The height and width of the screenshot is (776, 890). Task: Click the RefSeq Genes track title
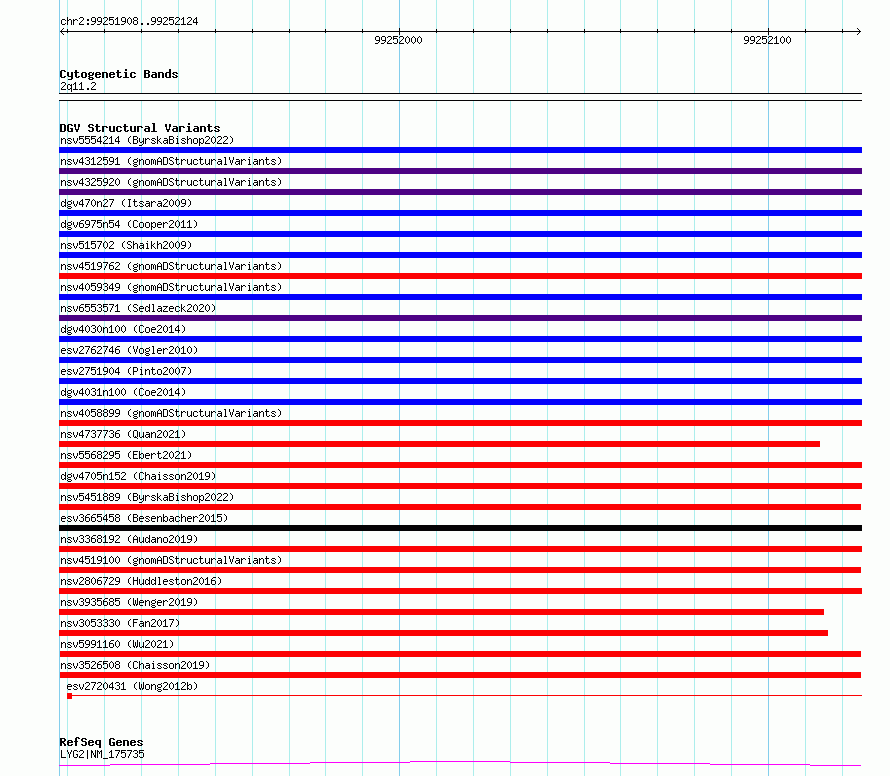[101, 742]
